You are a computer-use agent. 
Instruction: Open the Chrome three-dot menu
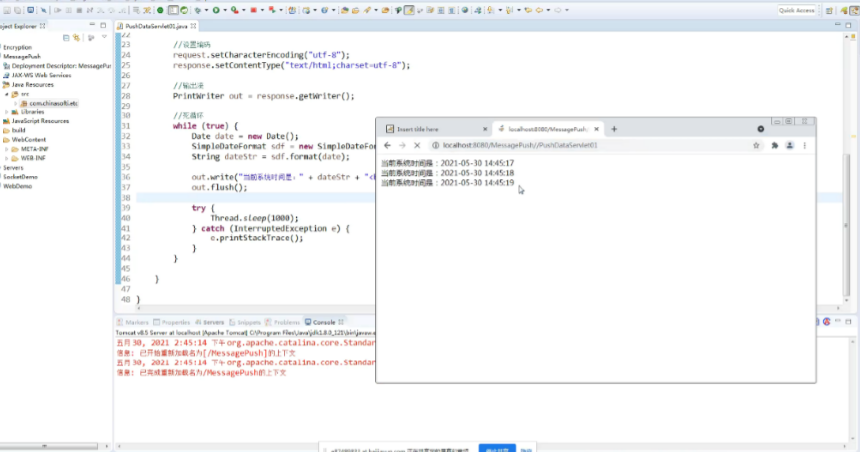point(805,145)
